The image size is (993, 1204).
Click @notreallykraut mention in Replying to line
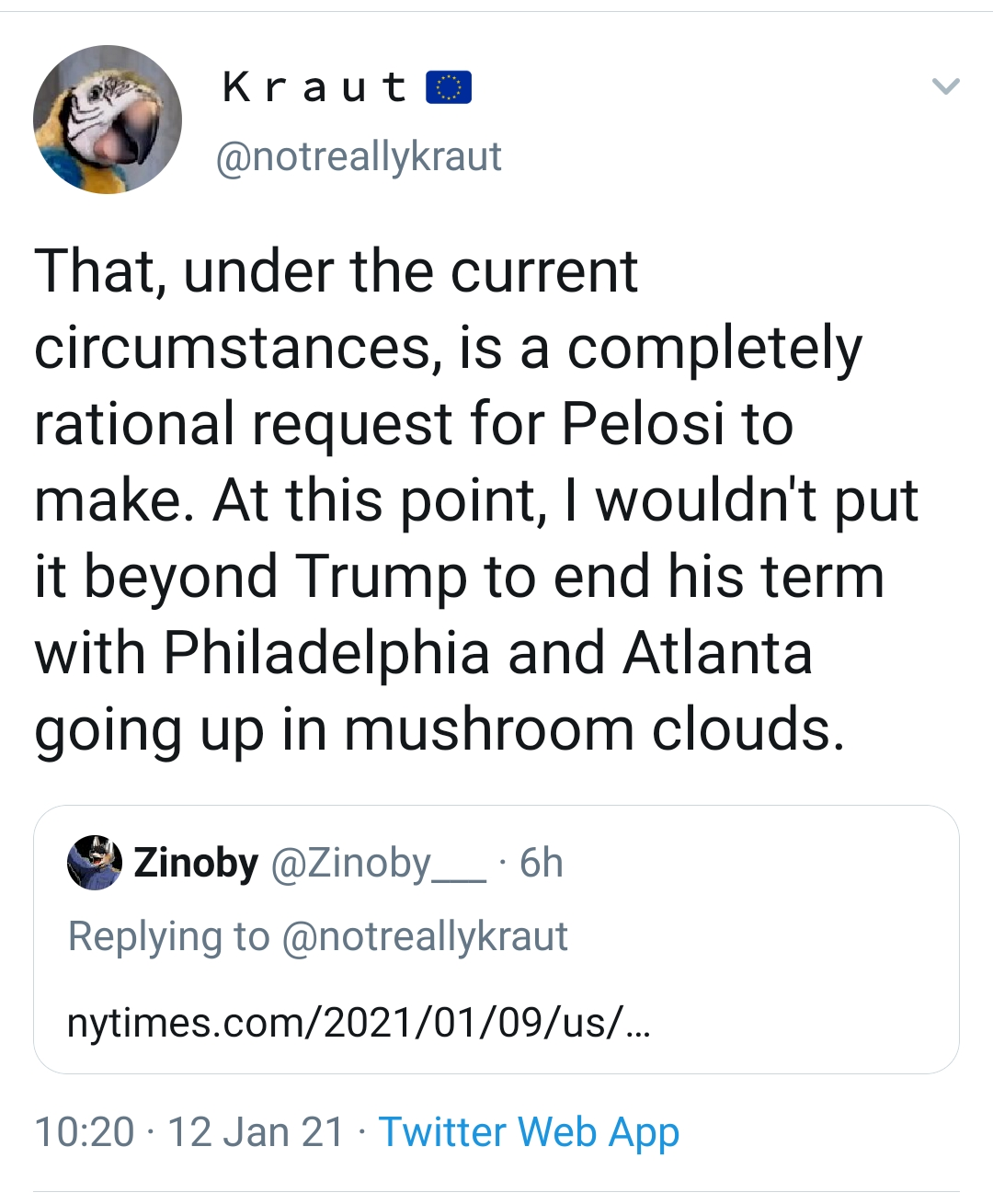425,936
